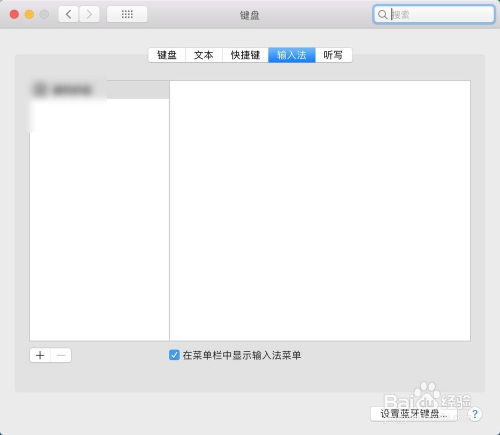The image size is (500, 435).
Task: Open the 快捷键 tab
Action: [x=245, y=55]
